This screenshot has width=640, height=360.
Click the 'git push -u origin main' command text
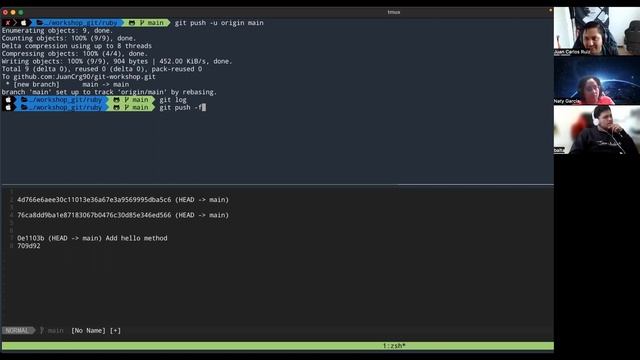(219, 23)
